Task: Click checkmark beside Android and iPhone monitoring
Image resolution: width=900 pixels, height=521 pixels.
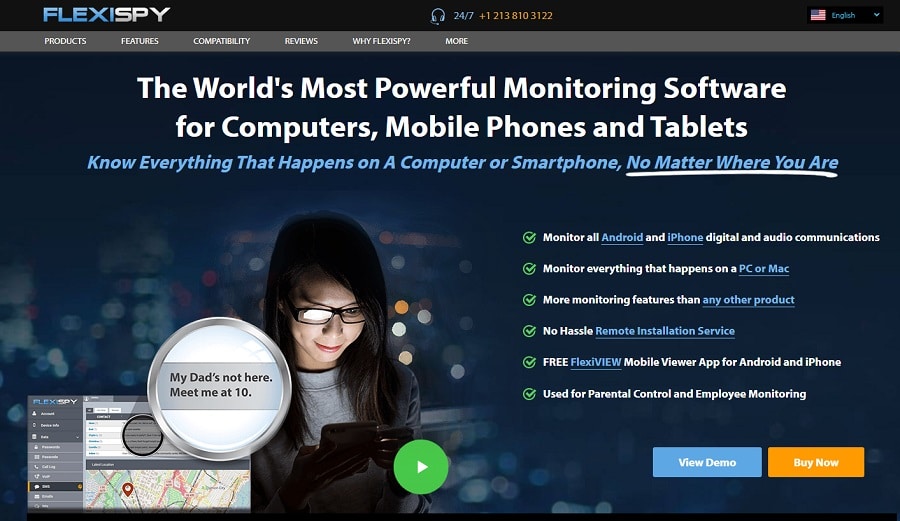Action: [529, 238]
